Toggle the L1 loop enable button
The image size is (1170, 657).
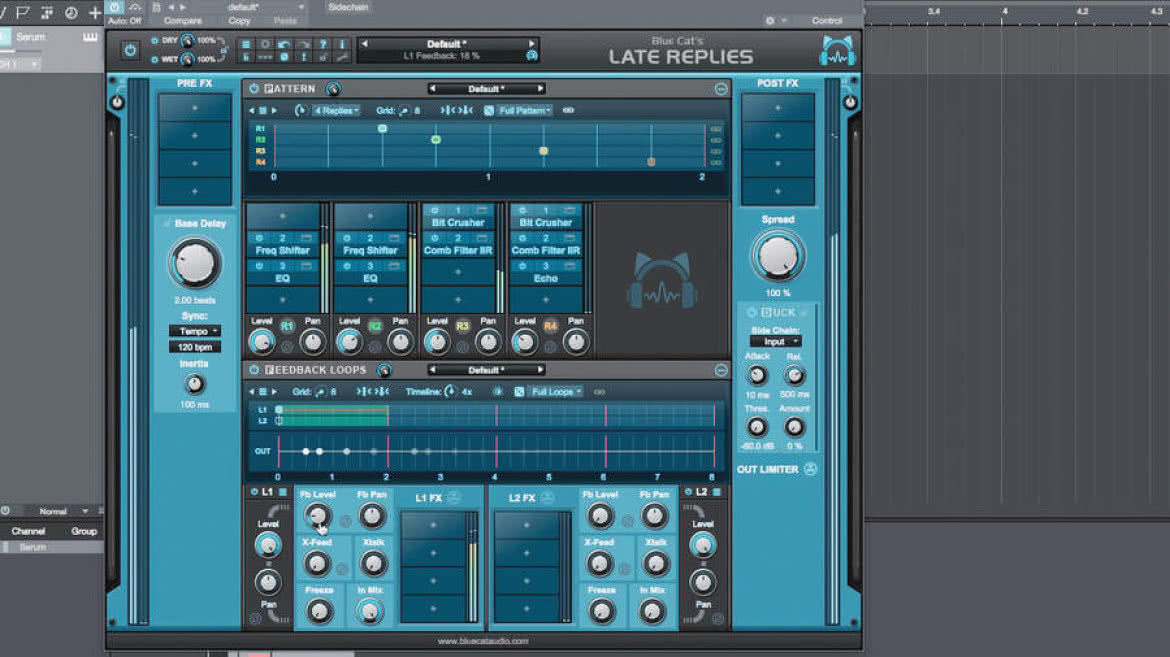point(254,492)
